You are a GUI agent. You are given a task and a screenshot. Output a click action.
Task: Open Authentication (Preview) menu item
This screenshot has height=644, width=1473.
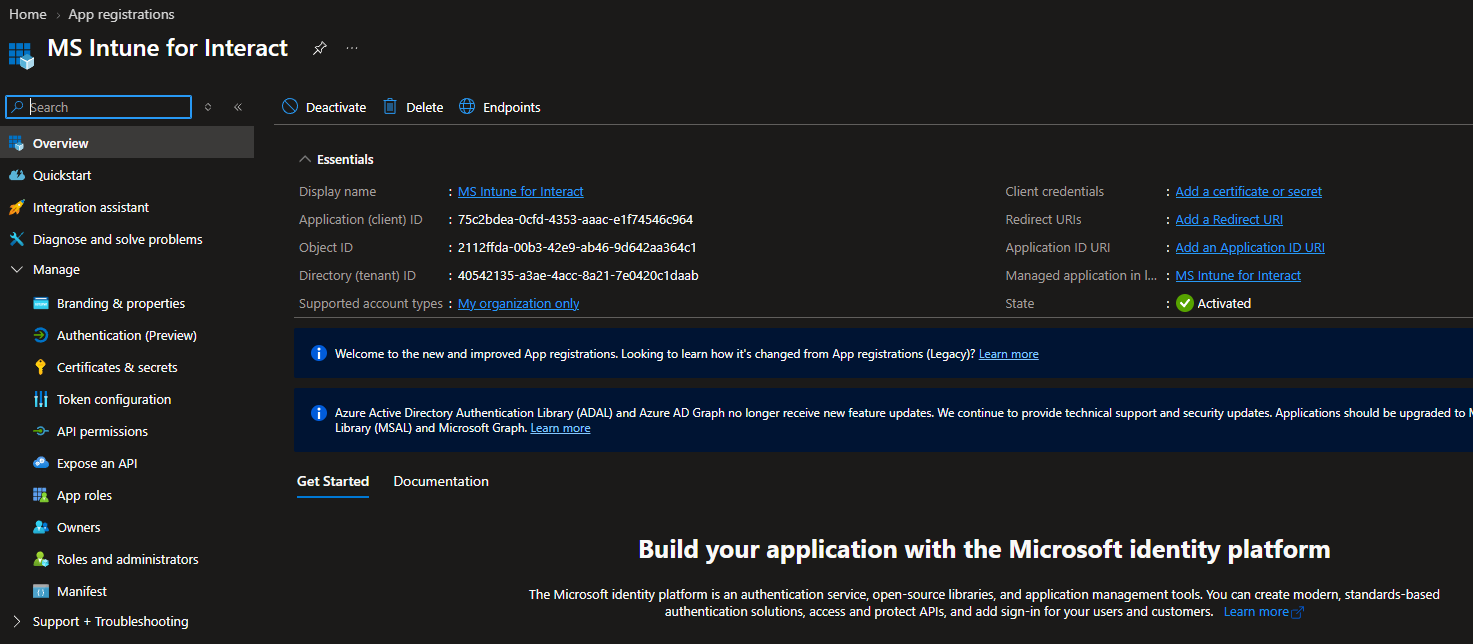pyautogui.click(x=127, y=335)
